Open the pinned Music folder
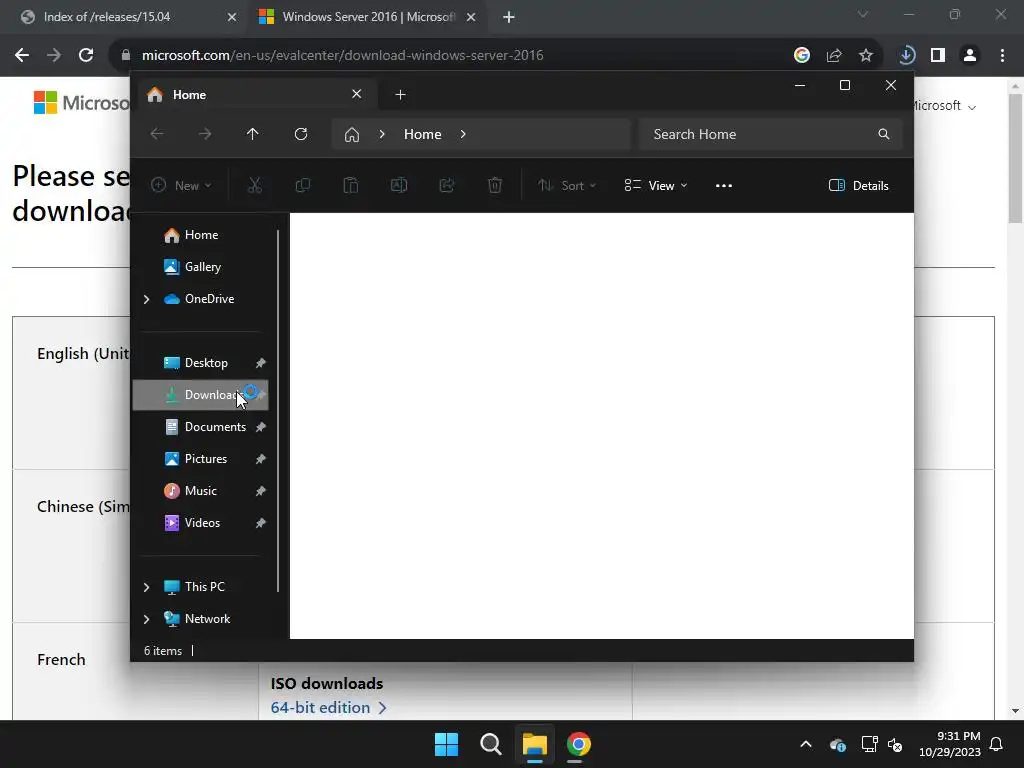 pyautogui.click(x=200, y=491)
